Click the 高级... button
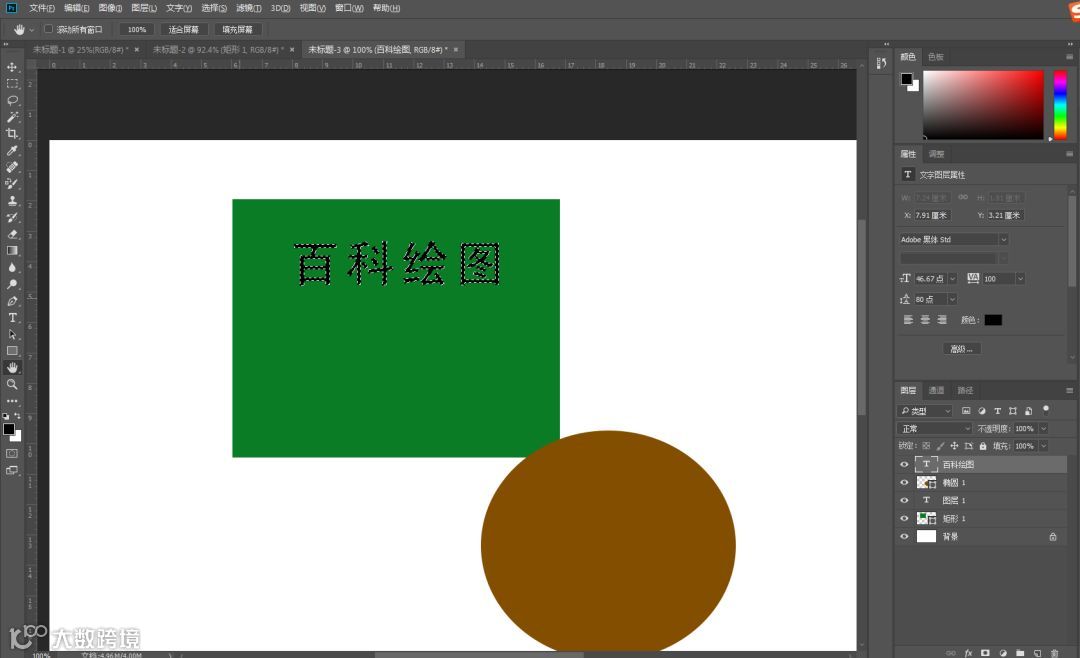 (962, 349)
